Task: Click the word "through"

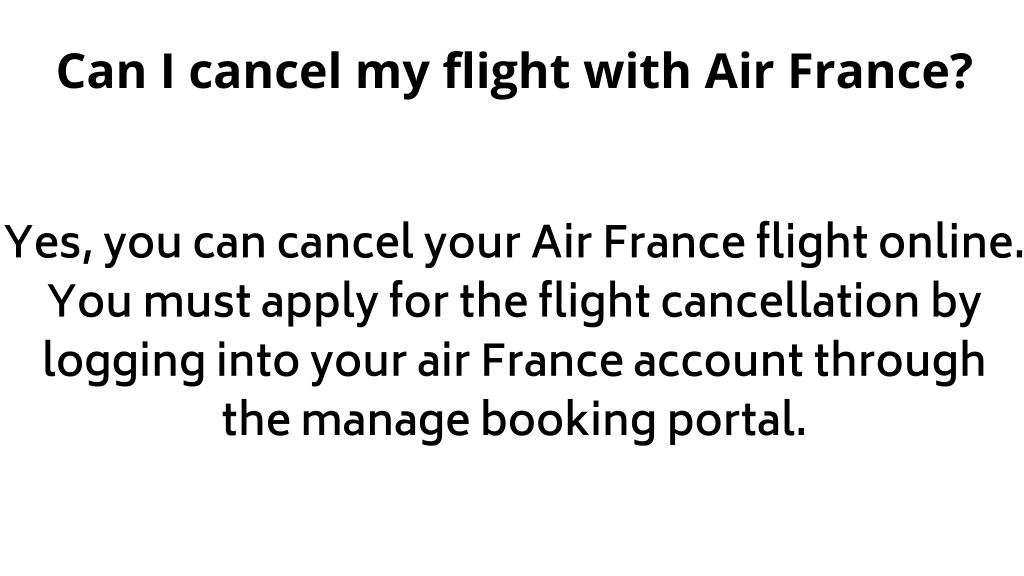Action: (899, 362)
